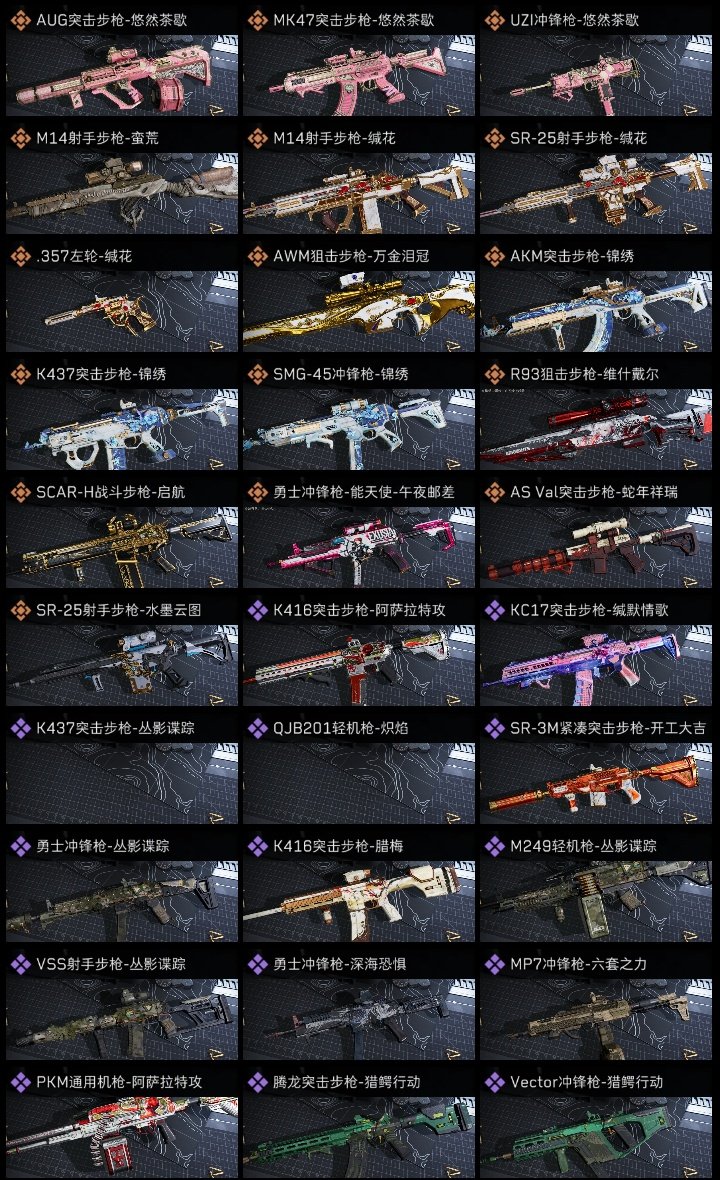Click the M14射手步枪-蛮荒 title label
This screenshot has height=1180, width=720.
(x=97, y=138)
